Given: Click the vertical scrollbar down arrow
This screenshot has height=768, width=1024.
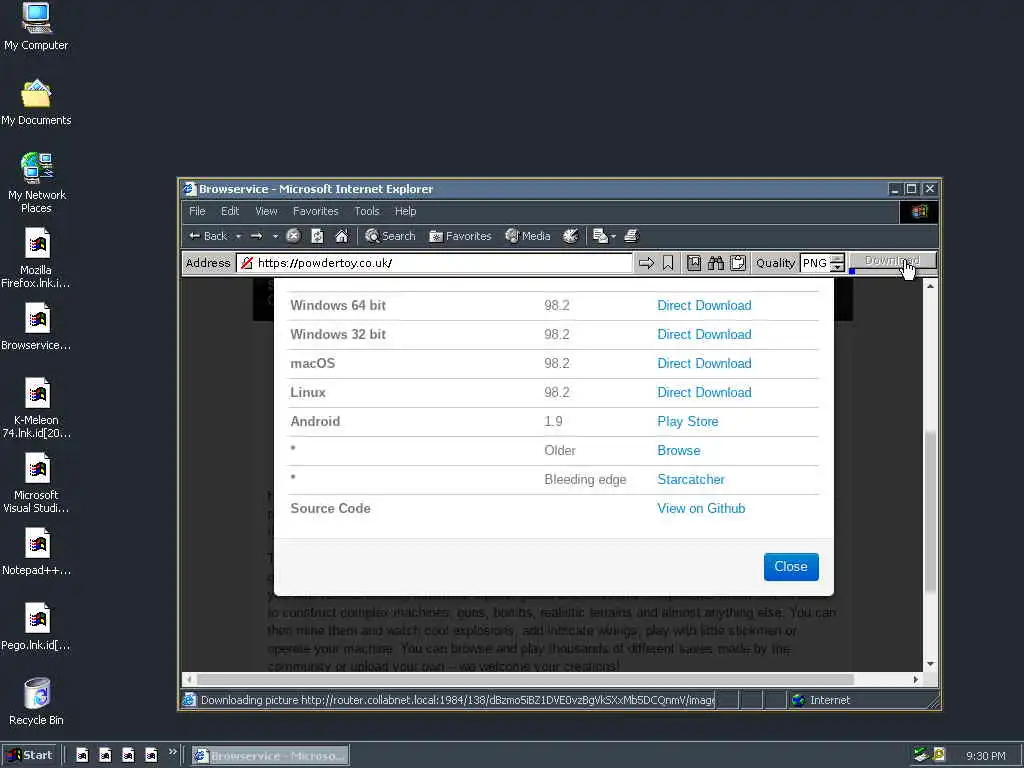Looking at the screenshot, I should [x=930, y=664].
